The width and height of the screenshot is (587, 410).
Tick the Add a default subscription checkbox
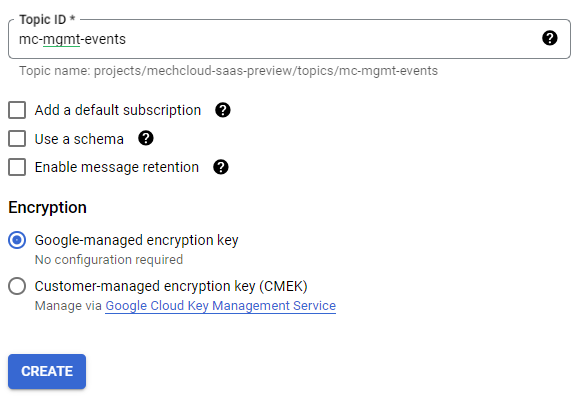(17, 110)
